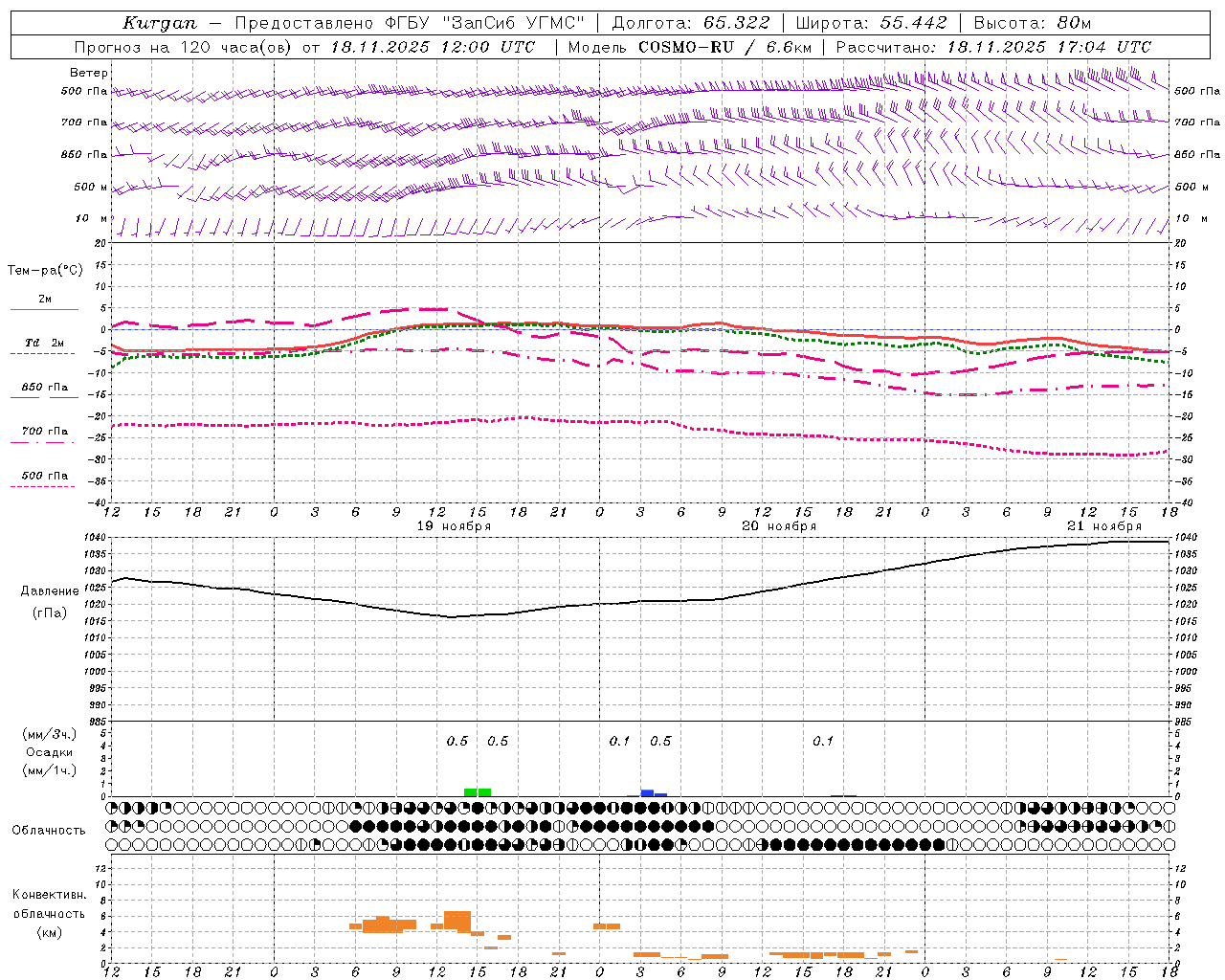
Task: Click the '19 ноября' date label
Action: [x=454, y=526]
